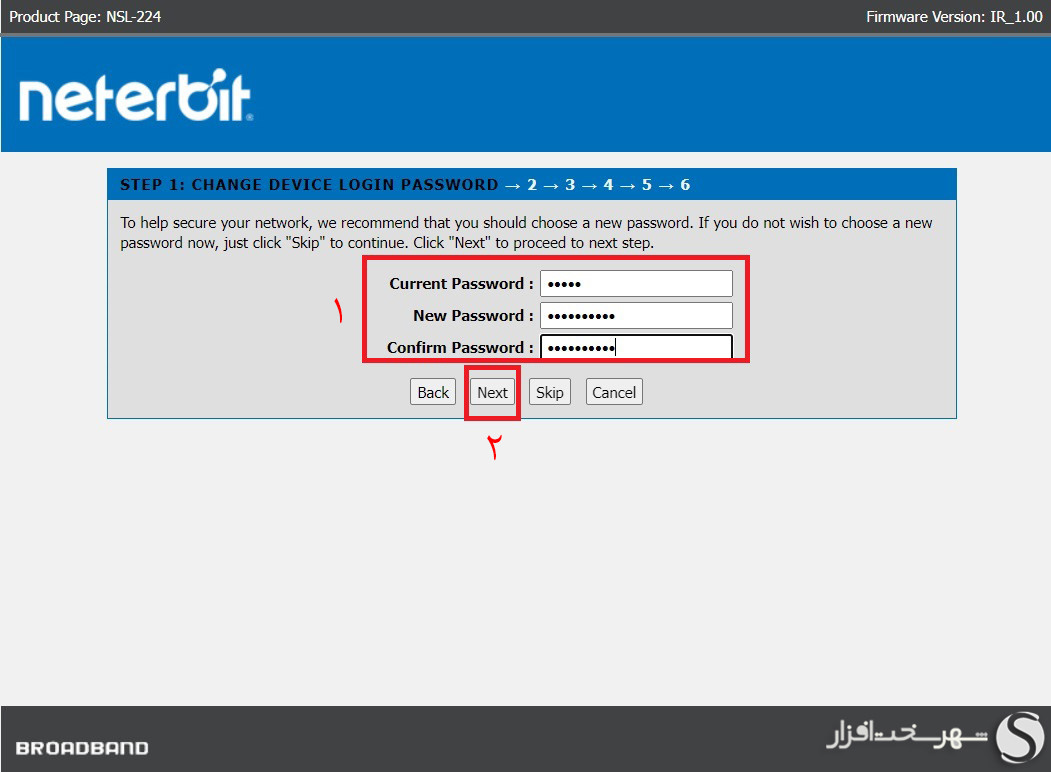The image size is (1051, 772).
Task: Click the Back button
Action: [x=432, y=391]
